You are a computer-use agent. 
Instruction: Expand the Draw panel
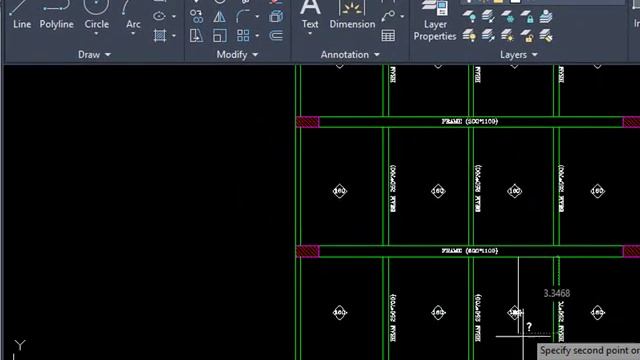click(94, 54)
